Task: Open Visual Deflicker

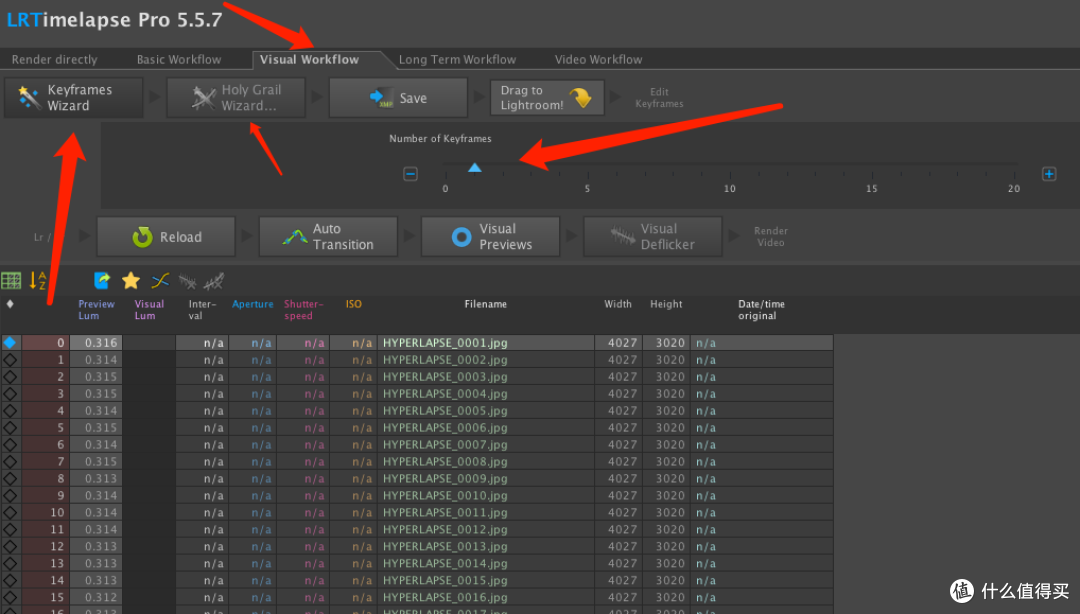Action: [x=652, y=237]
